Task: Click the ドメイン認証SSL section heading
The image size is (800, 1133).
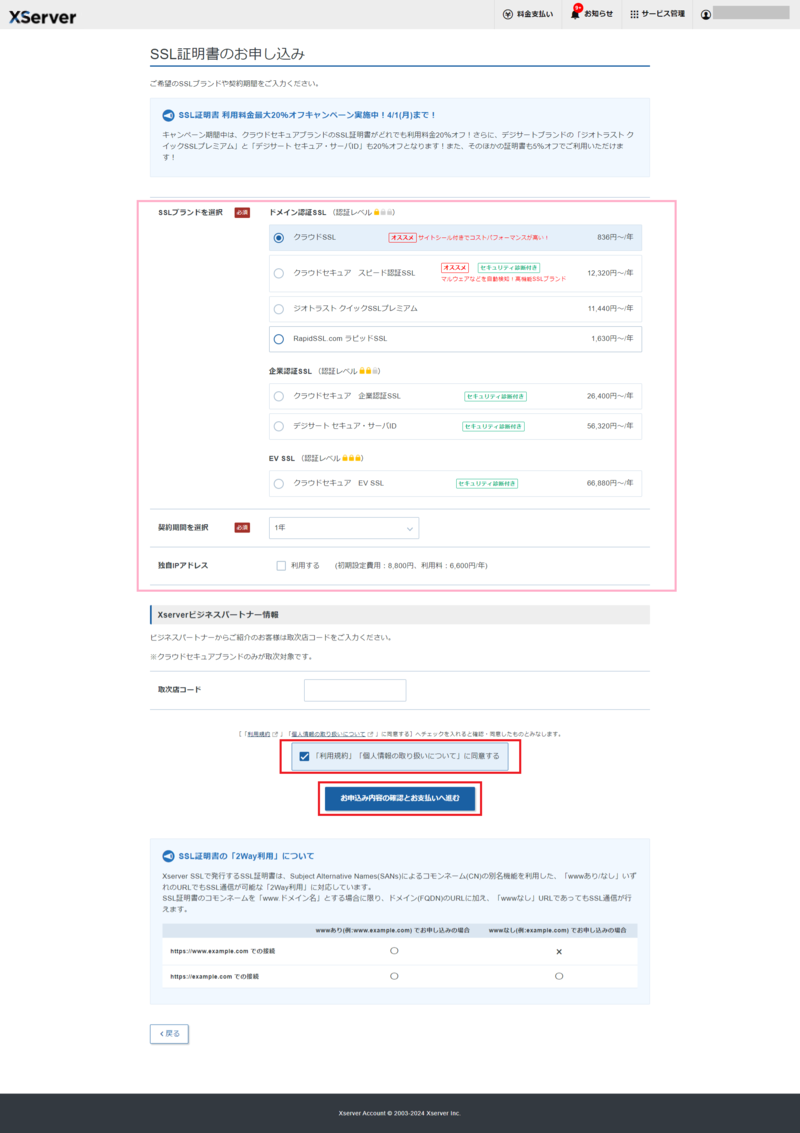Action: [299, 212]
